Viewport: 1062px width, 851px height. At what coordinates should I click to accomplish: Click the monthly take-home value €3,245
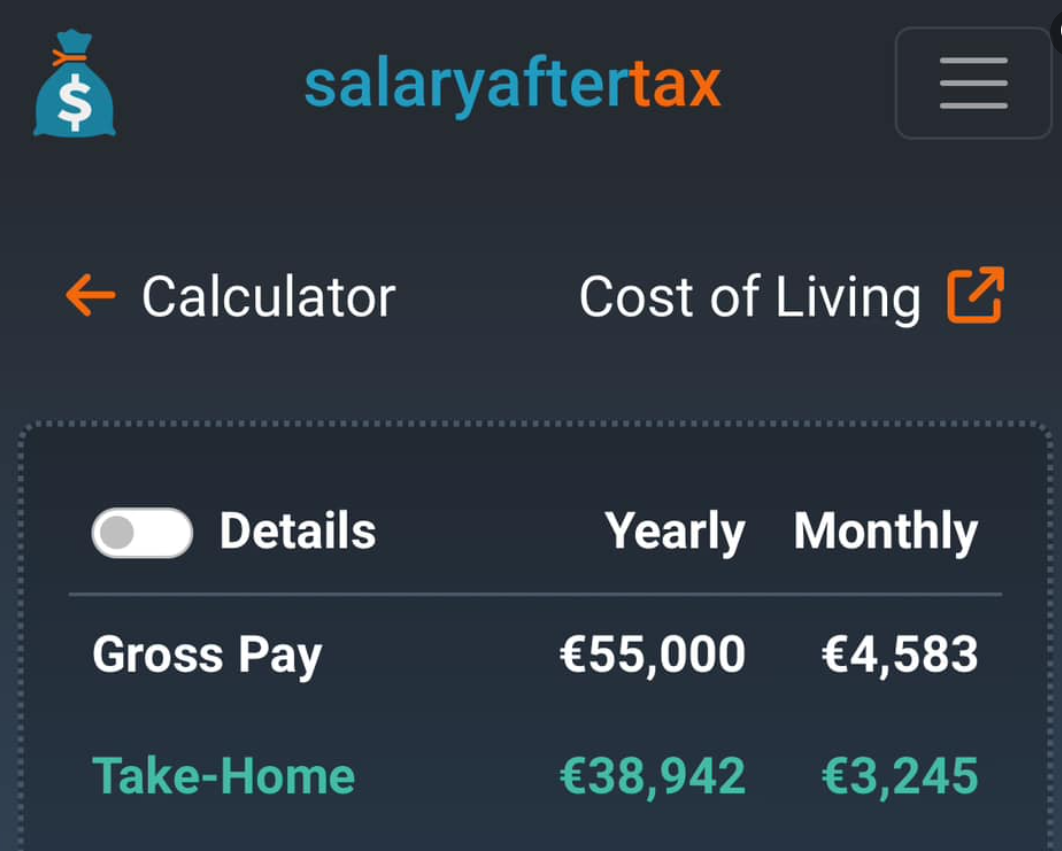click(899, 776)
